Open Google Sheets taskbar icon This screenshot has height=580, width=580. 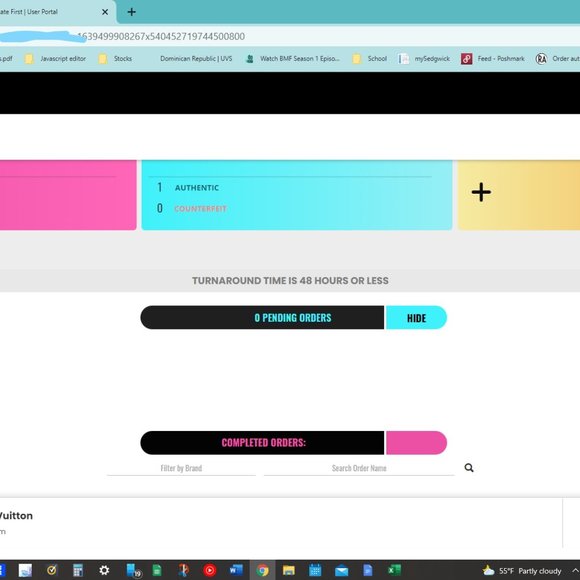coord(157,570)
